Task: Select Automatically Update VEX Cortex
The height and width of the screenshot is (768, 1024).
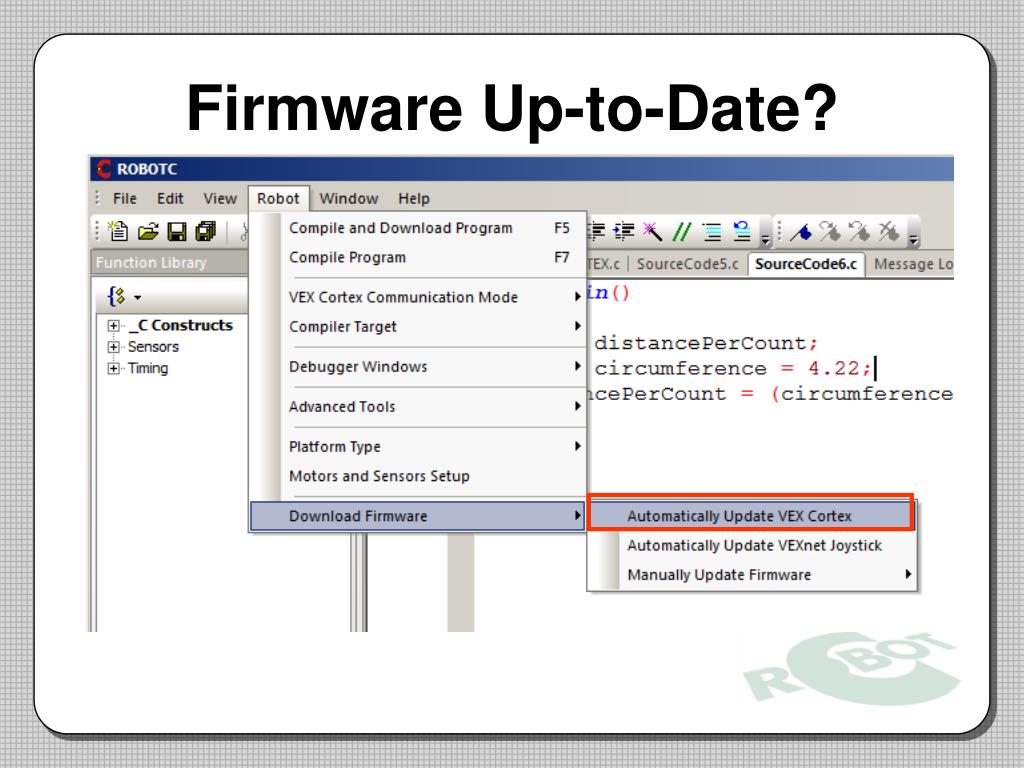Action: coord(750,516)
